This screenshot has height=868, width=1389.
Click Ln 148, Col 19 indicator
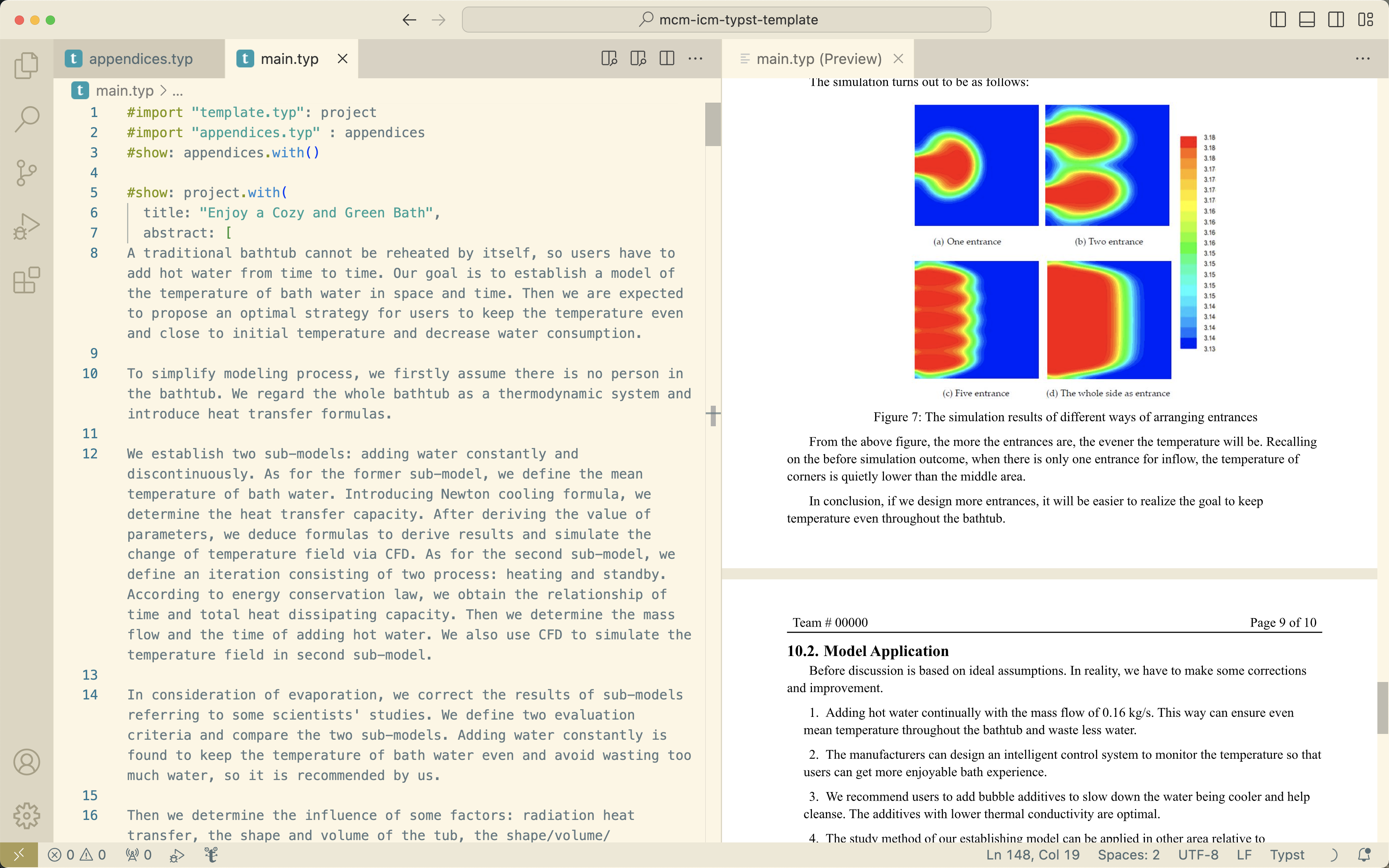tap(1032, 855)
